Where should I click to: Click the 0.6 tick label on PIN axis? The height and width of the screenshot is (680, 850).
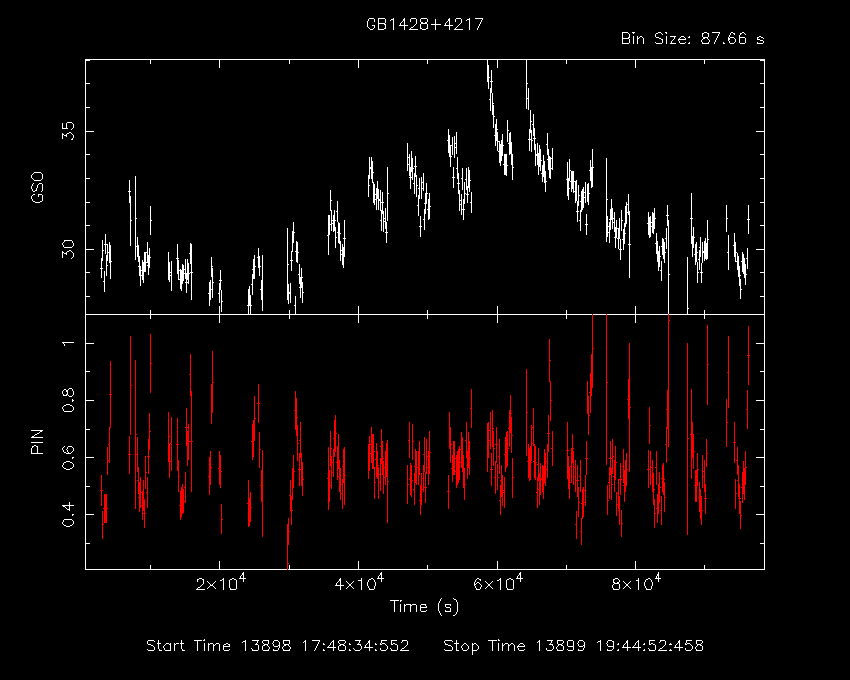(68, 457)
